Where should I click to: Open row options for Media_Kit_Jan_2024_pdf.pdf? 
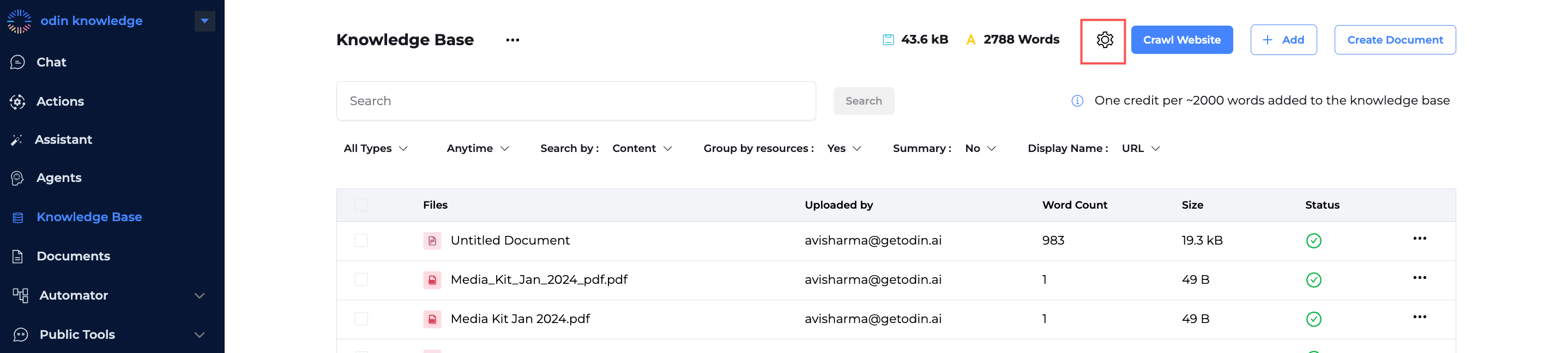[x=1420, y=277]
